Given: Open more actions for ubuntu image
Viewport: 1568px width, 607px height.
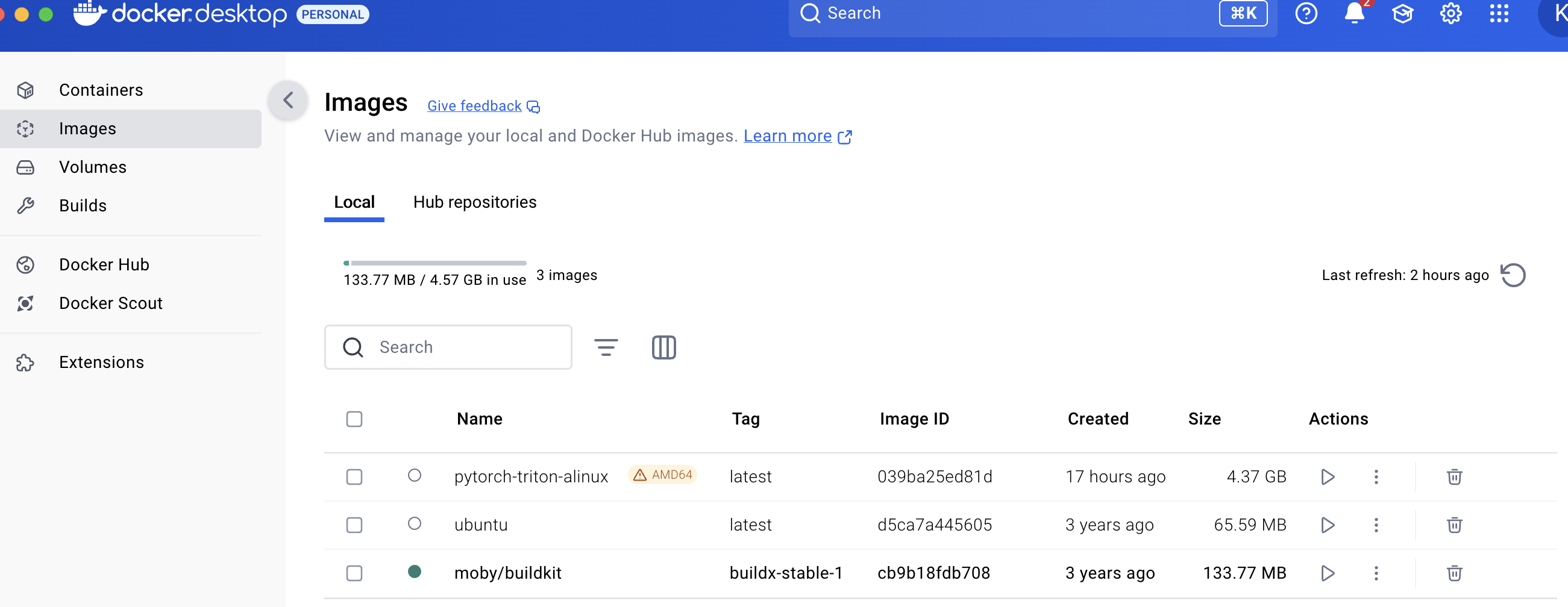Looking at the screenshot, I should [x=1376, y=525].
